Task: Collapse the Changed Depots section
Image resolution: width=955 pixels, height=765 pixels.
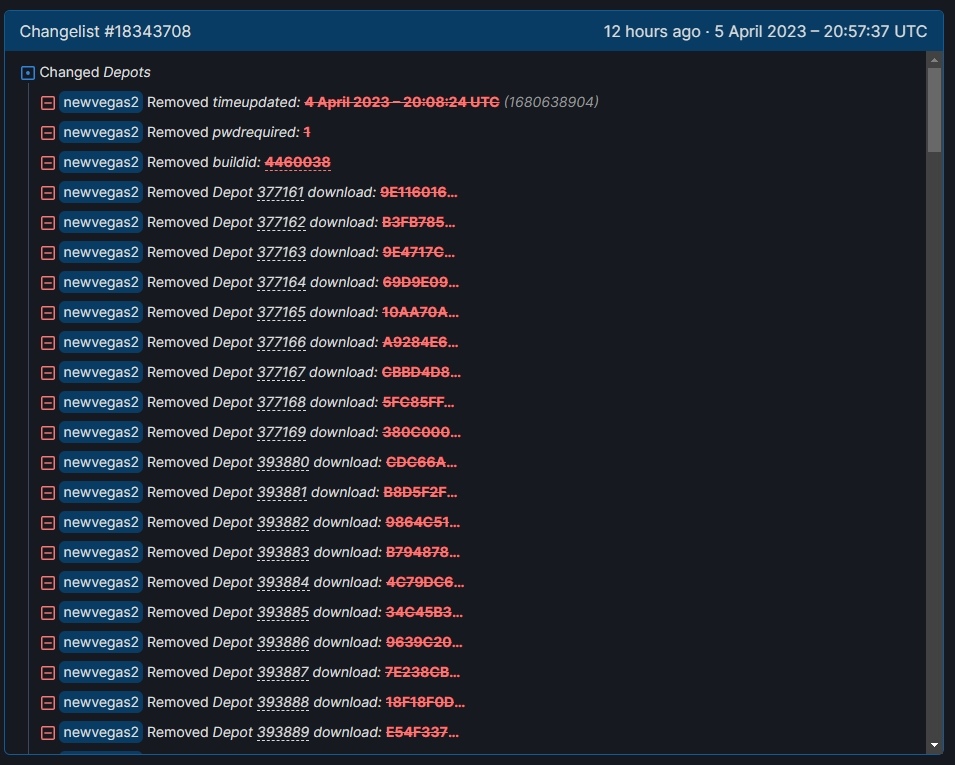Action: pos(28,73)
